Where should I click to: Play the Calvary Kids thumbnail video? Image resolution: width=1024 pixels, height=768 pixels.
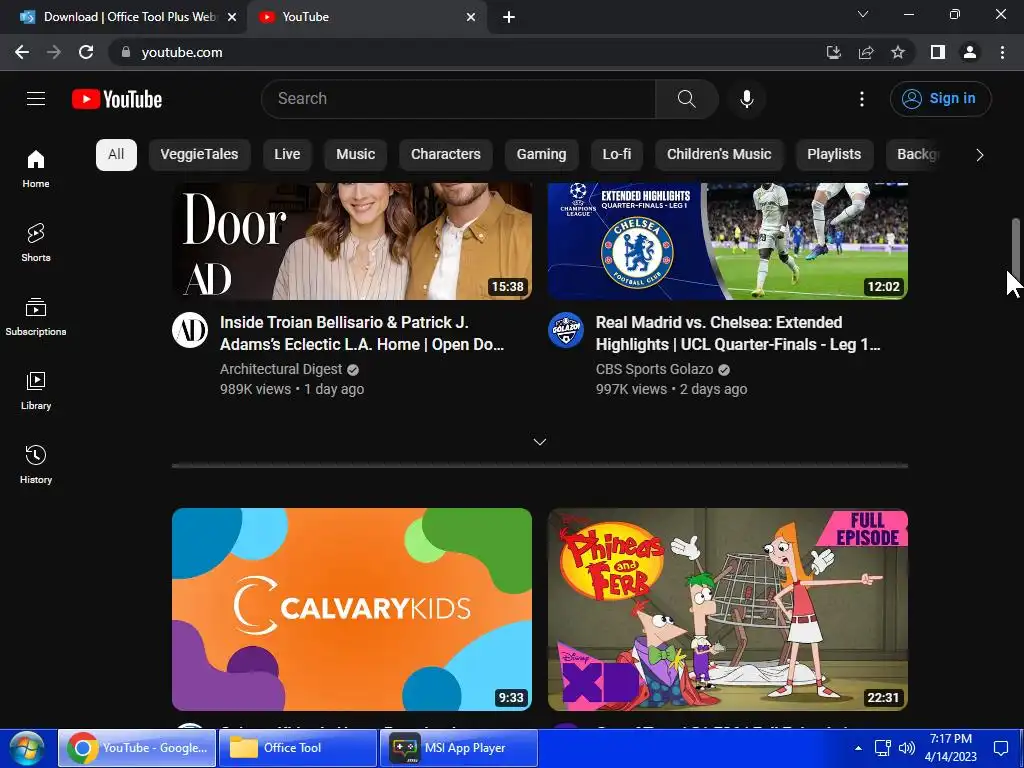coord(352,609)
